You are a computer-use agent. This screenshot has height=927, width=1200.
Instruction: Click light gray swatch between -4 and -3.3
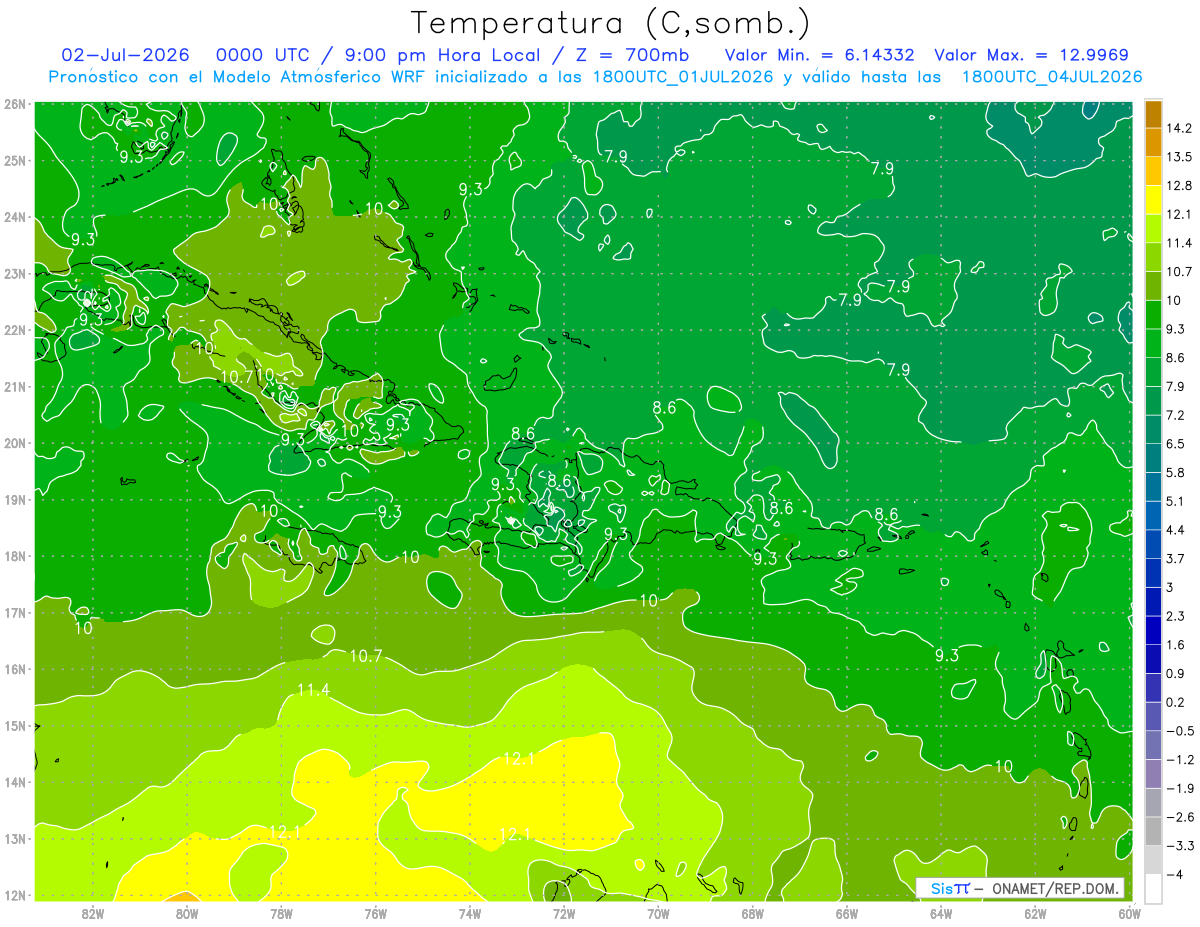pyautogui.click(x=1153, y=860)
